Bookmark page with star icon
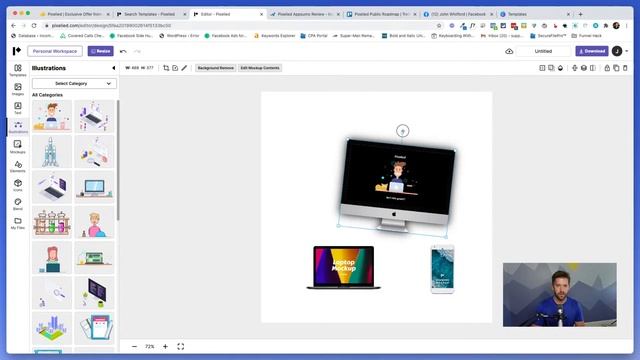The height and width of the screenshot is (360, 640). pyautogui.click(x=439, y=25)
